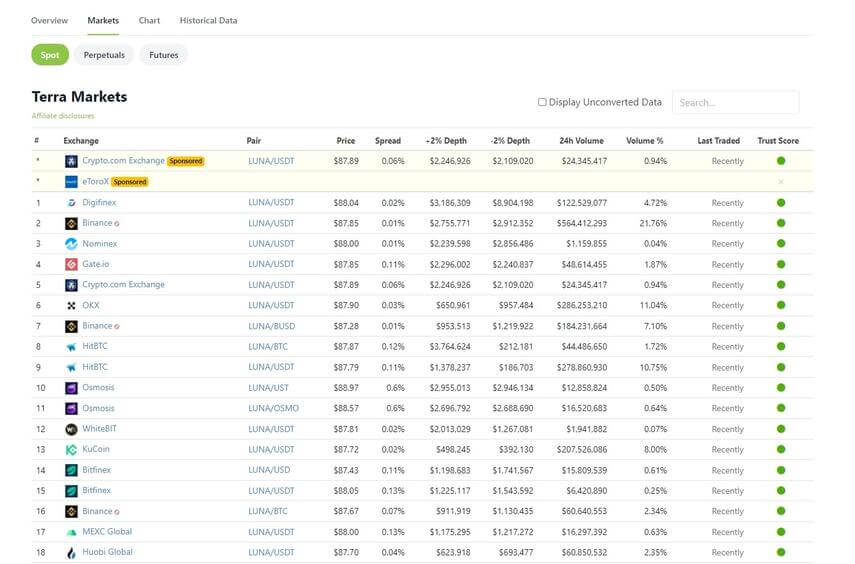Click the MEXC Global logo

71,532
